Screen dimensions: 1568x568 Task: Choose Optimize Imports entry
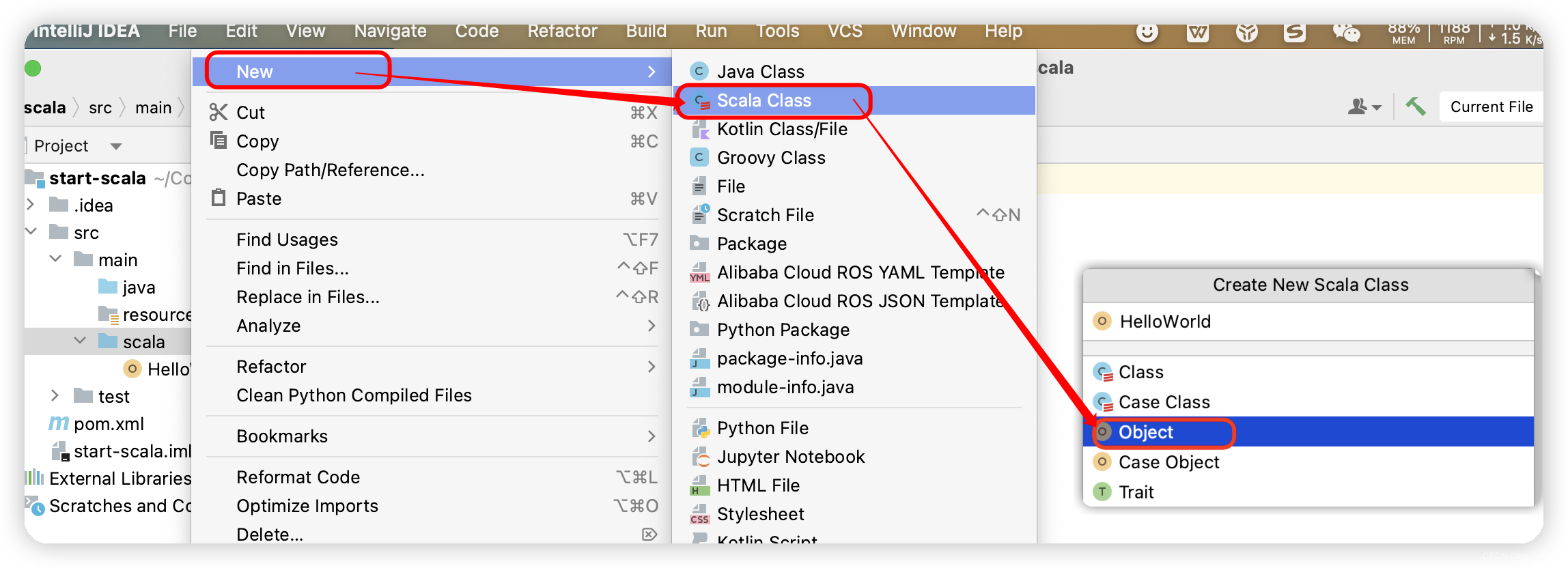[x=433, y=506]
